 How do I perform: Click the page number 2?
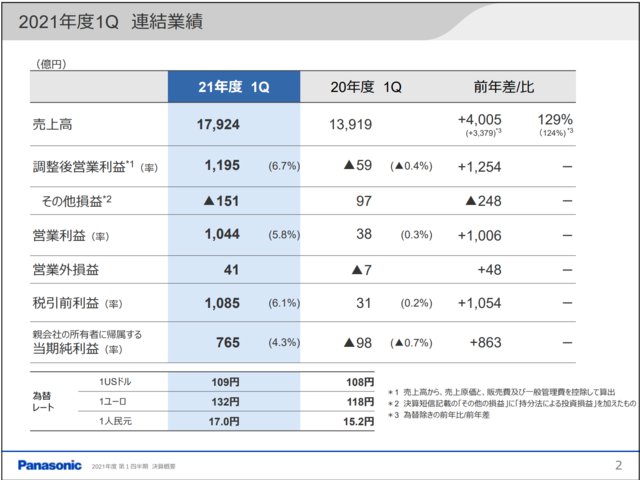pyautogui.click(x=617, y=466)
